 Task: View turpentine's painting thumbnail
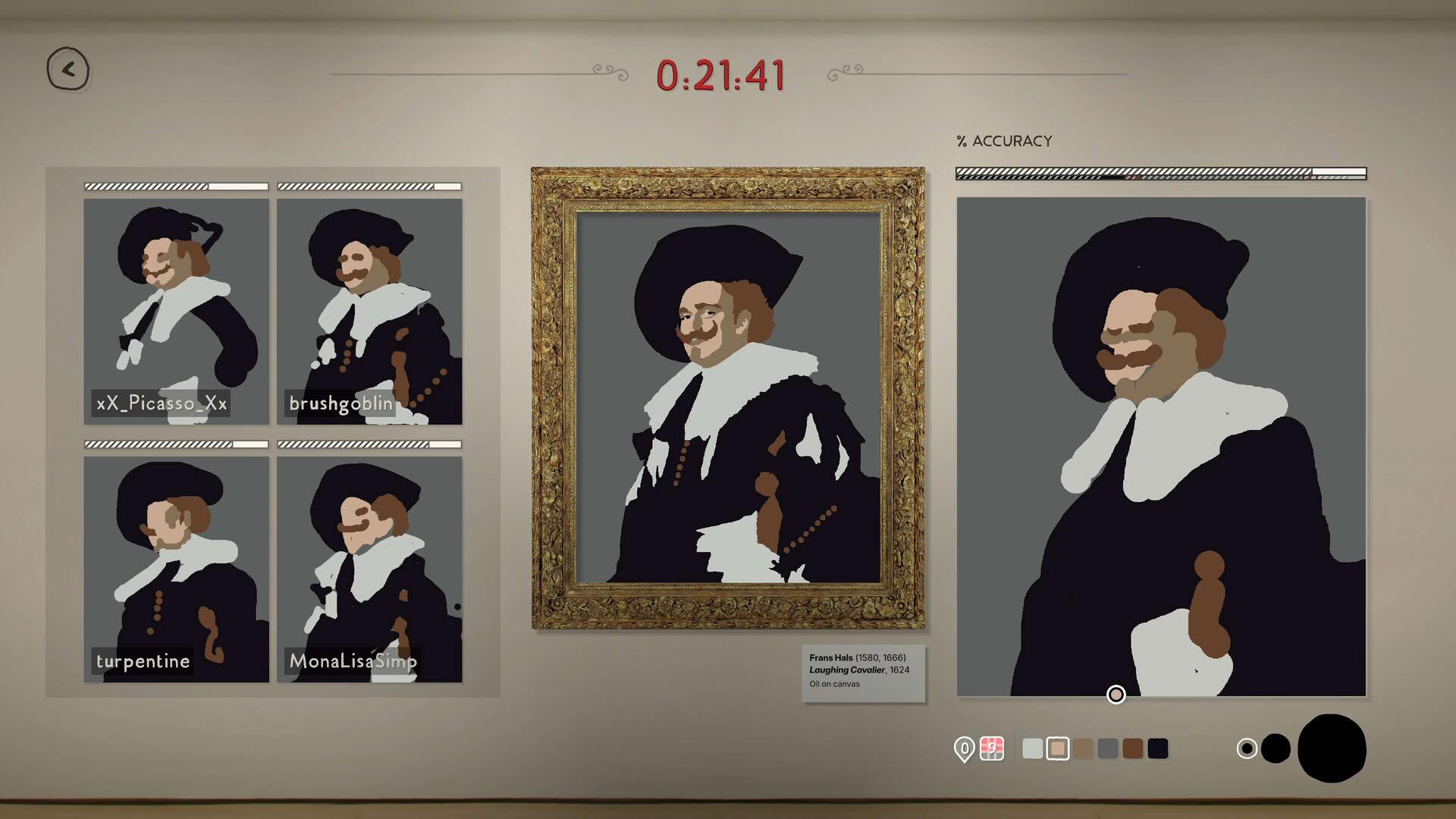click(x=177, y=570)
